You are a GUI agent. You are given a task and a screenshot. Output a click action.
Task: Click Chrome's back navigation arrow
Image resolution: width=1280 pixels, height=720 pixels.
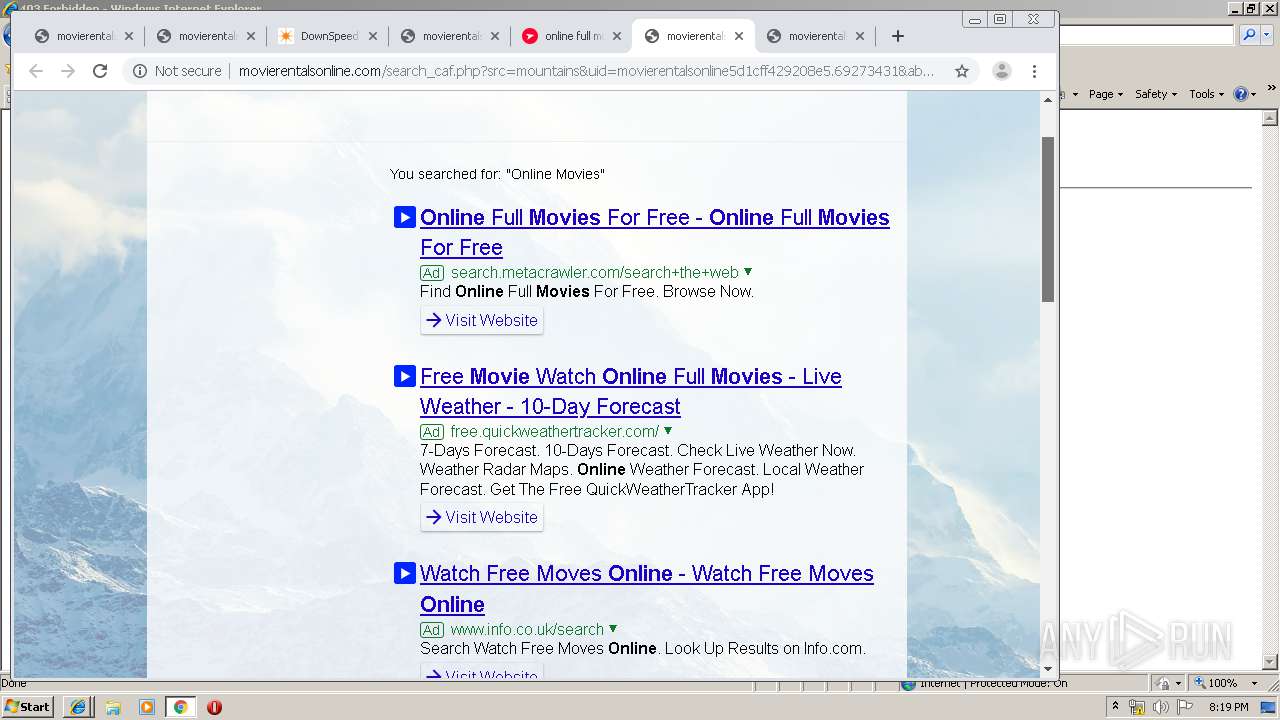click(36, 71)
